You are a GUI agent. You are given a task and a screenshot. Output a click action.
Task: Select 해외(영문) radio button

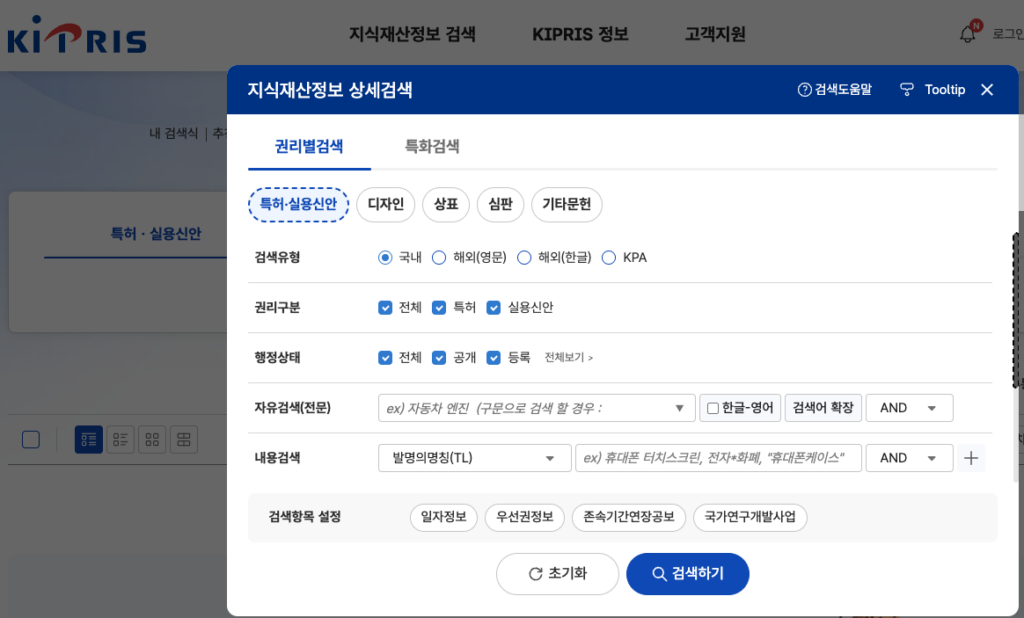[x=439, y=257]
